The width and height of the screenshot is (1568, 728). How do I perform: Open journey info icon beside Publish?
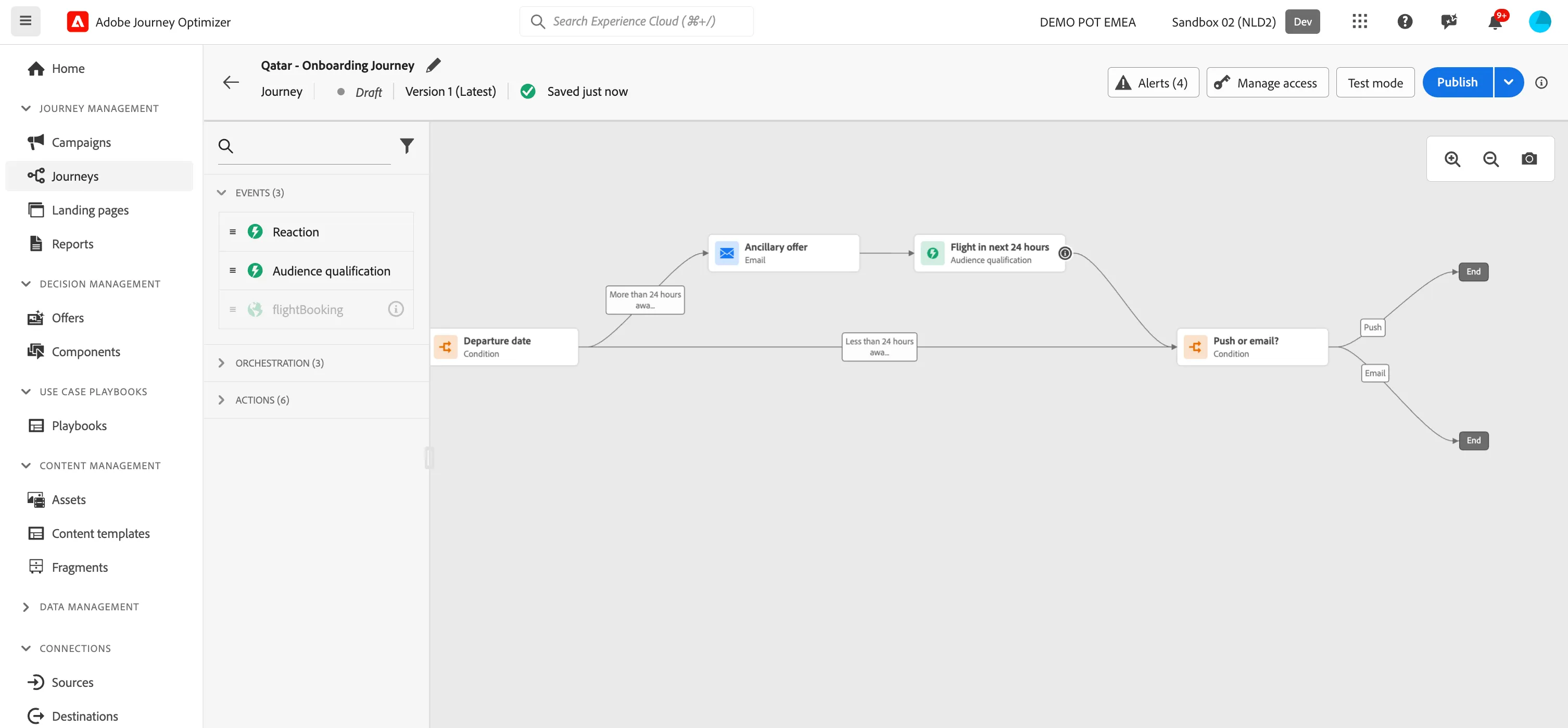pyautogui.click(x=1540, y=83)
